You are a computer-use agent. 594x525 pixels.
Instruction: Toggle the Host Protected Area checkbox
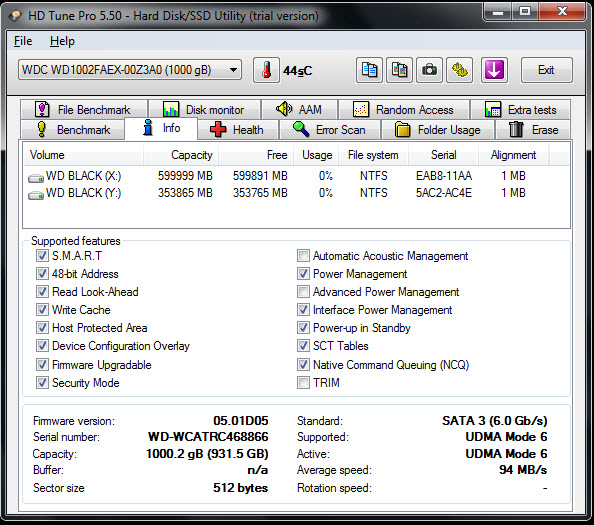pyautogui.click(x=42, y=328)
